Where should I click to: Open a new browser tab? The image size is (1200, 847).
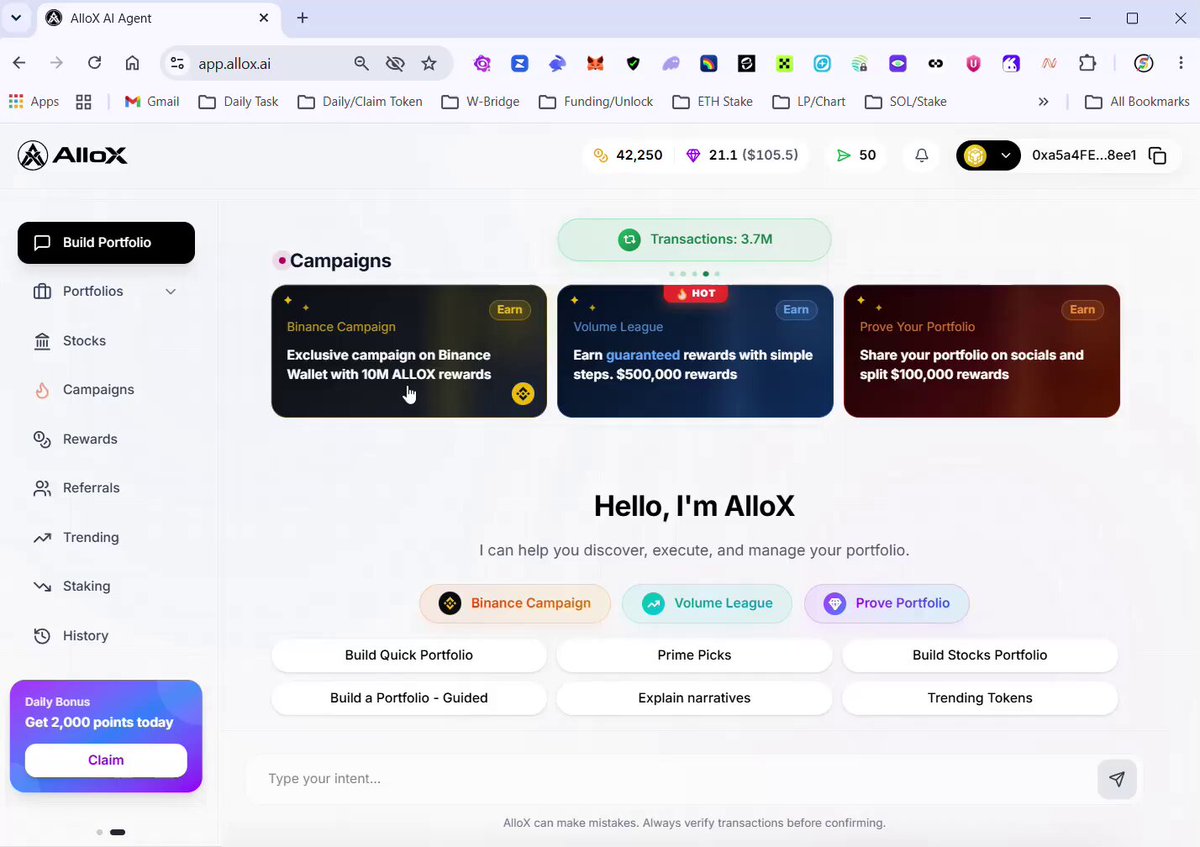click(302, 18)
